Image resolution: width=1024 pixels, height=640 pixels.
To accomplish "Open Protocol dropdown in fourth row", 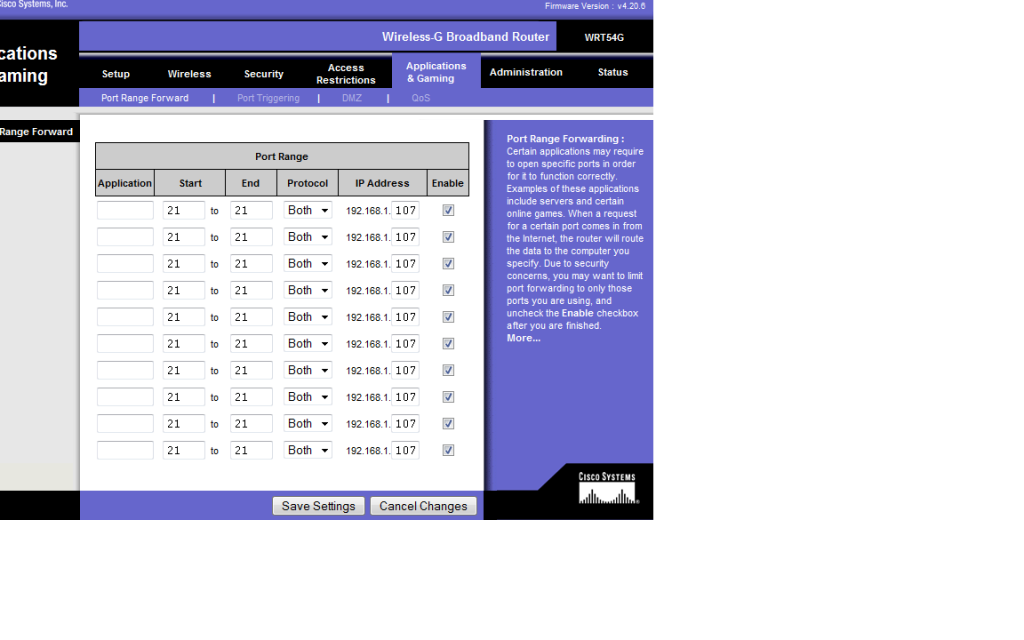I will click(308, 290).
